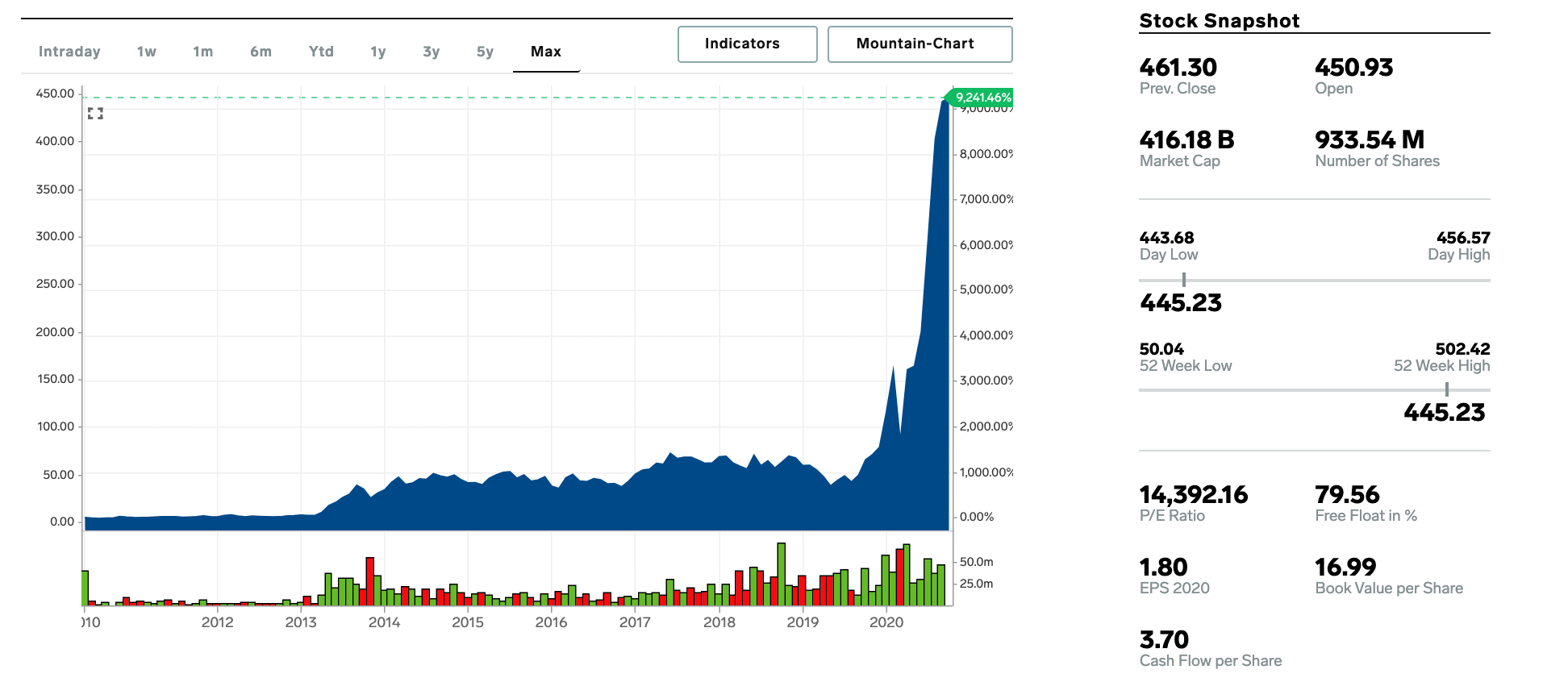Choose the 3y chart range

[432, 52]
